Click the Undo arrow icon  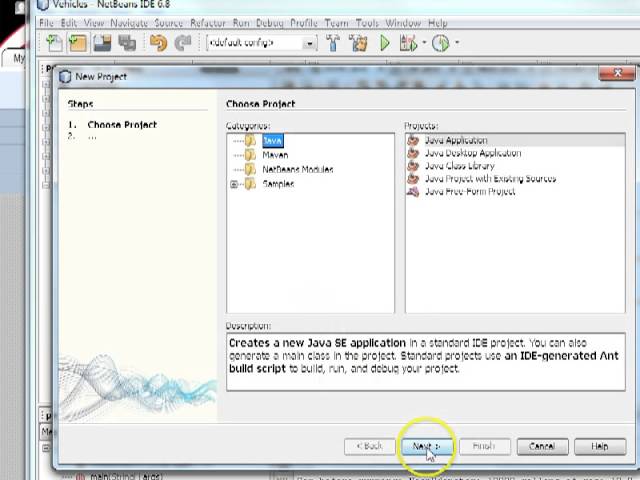(x=158, y=43)
